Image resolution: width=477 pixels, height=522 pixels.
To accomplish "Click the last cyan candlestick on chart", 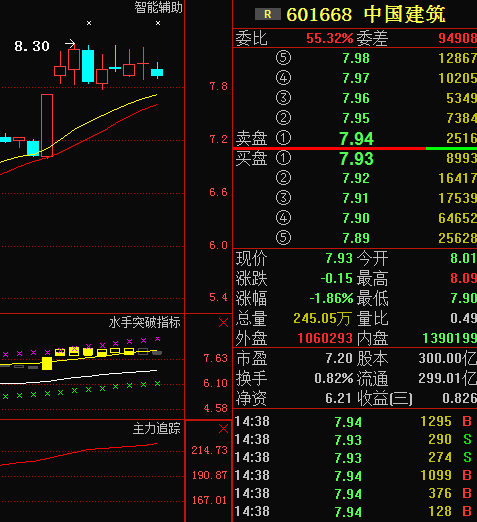I will tap(157, 72).
